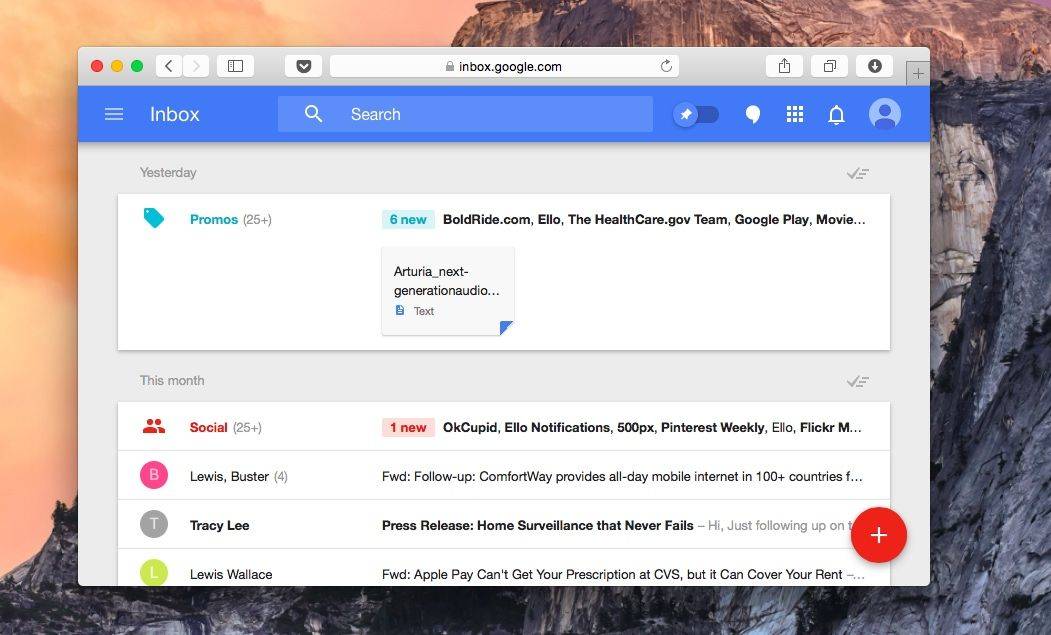Open the hamburger main menu
This screenshot has width=1051, height=635.
114,114
